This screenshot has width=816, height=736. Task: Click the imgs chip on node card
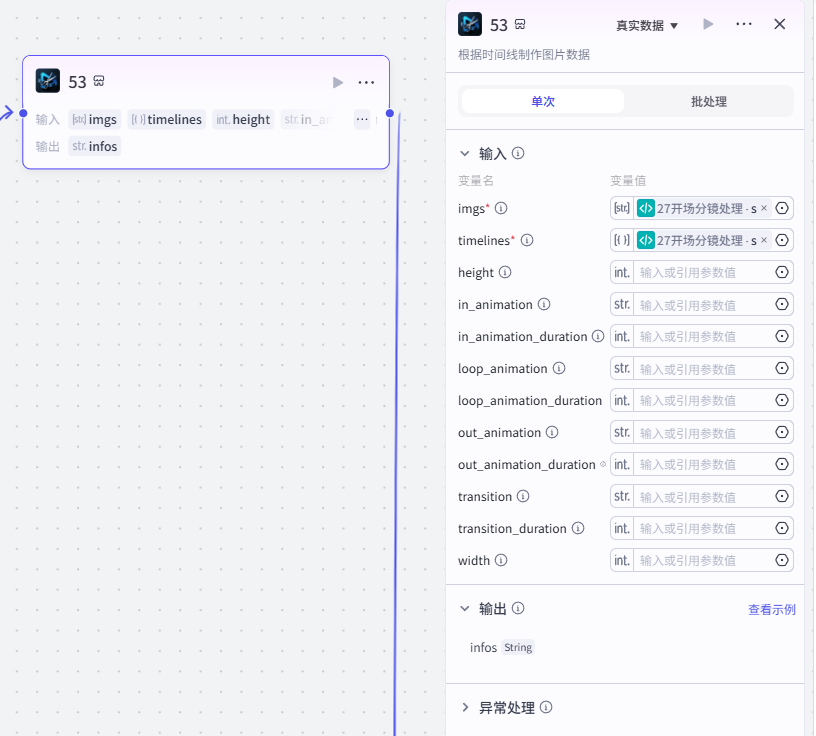click(94, 119)
